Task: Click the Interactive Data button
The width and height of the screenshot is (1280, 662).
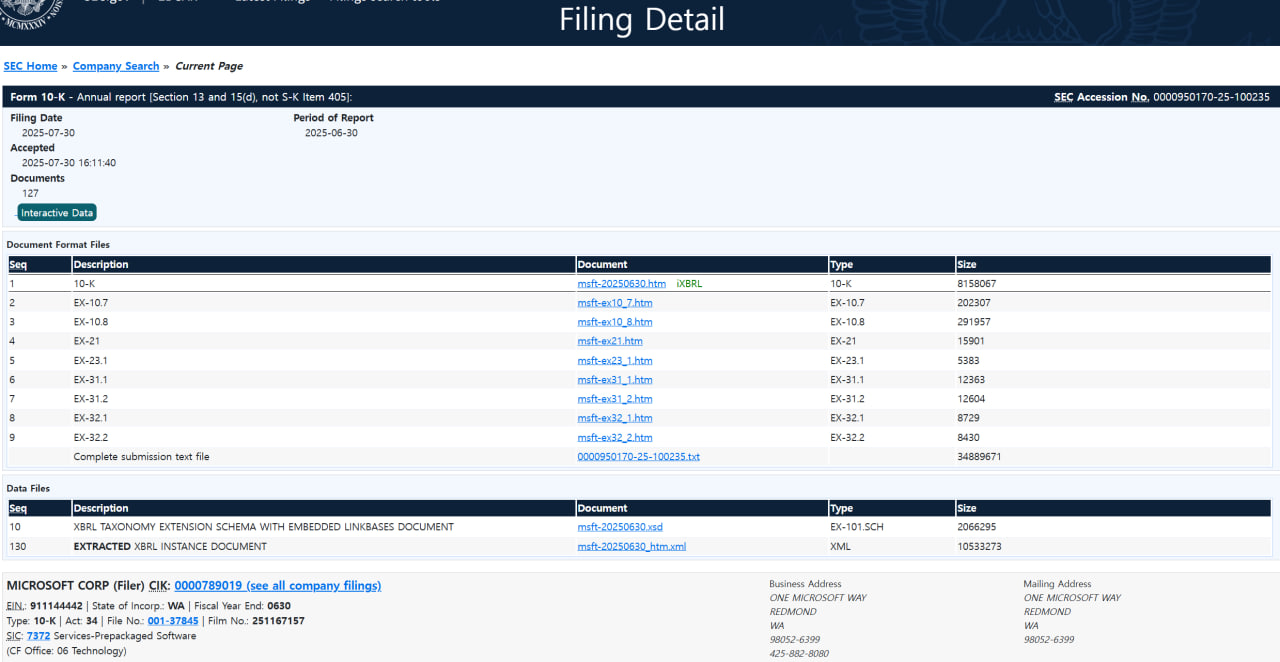Action: pyautogui.click(x=57, y=213)
